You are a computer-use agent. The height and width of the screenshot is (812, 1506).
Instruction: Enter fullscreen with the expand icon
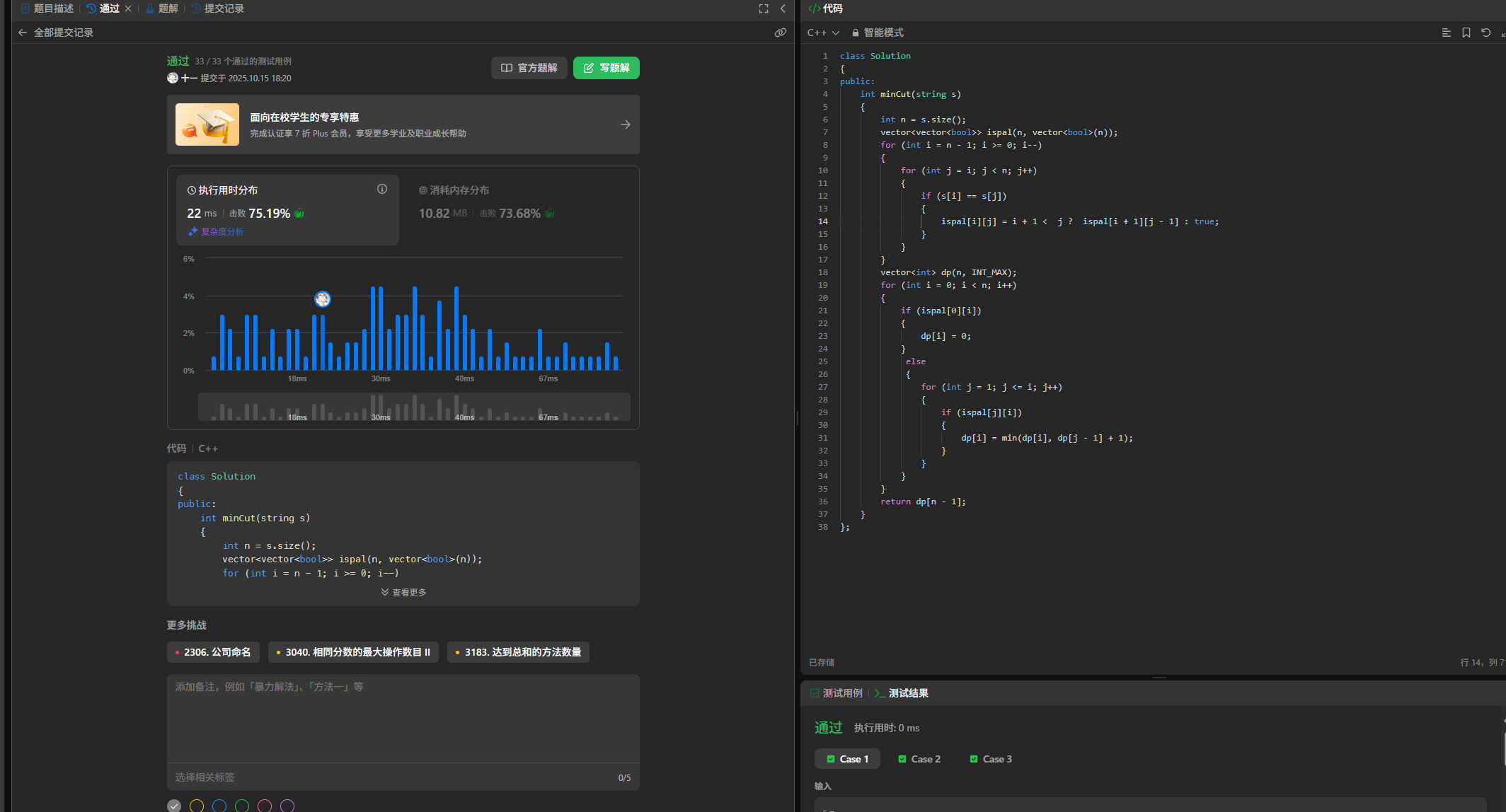(763, 8)
